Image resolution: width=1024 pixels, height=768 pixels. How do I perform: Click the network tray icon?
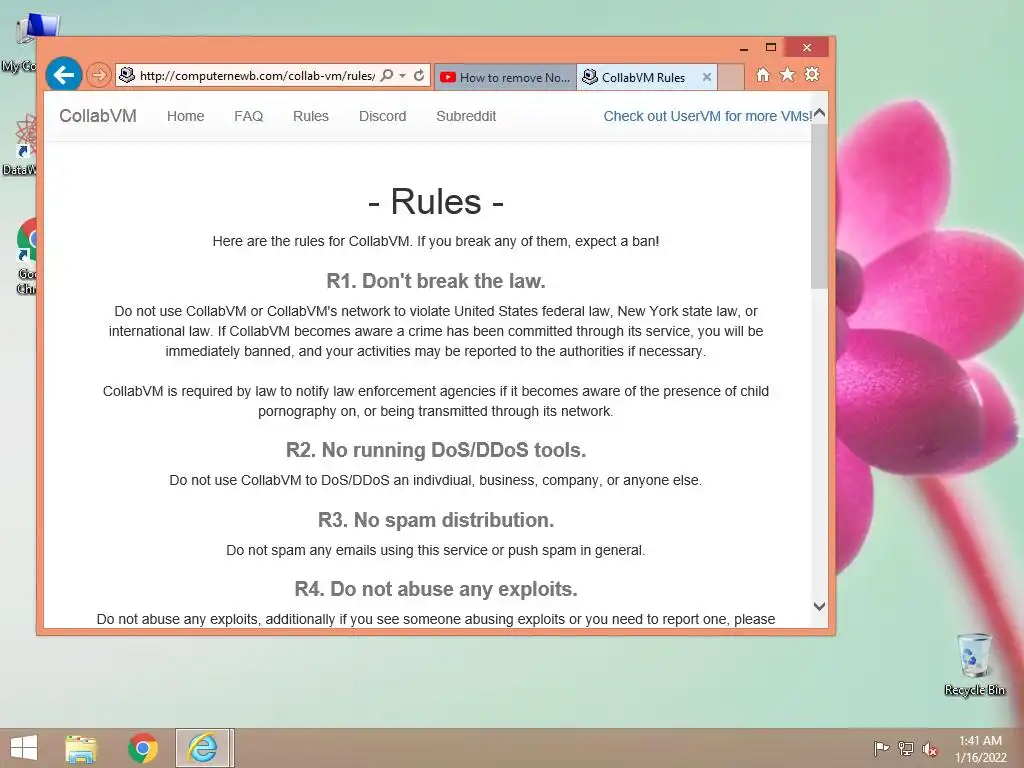coord(906,749)
